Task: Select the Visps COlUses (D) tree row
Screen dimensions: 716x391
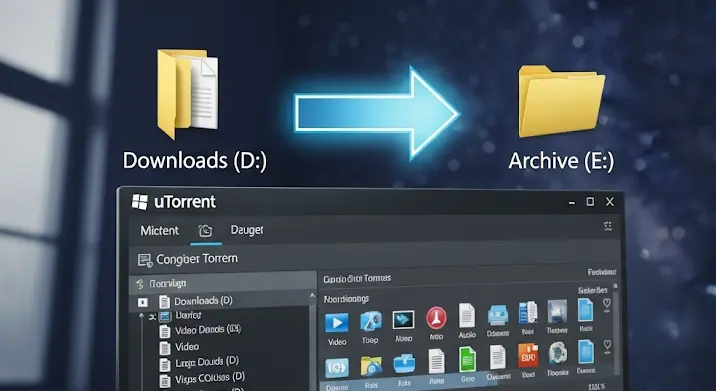Action: coord(210,378)
